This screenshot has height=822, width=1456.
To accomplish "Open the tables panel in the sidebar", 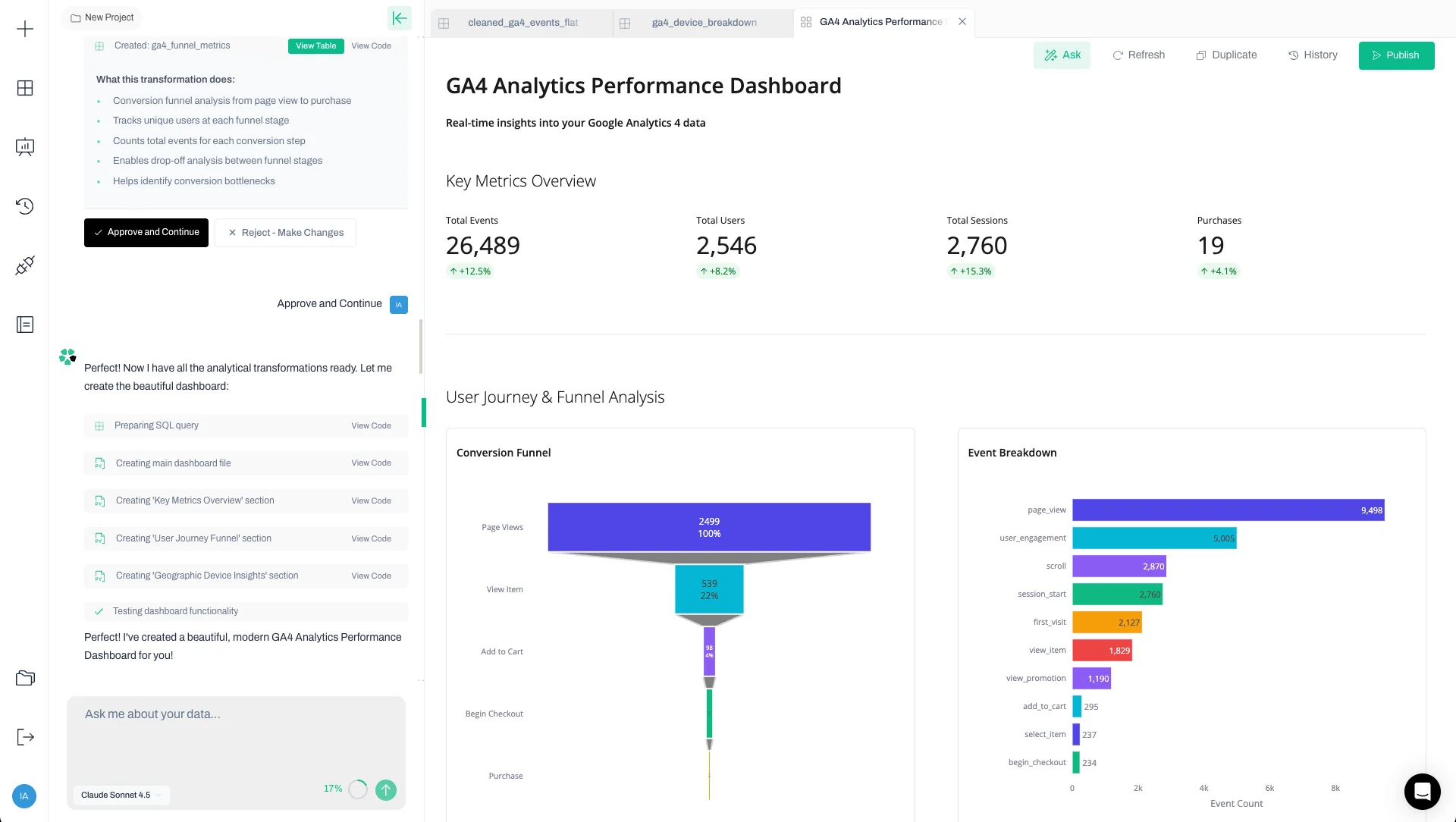I will (25, 89).
